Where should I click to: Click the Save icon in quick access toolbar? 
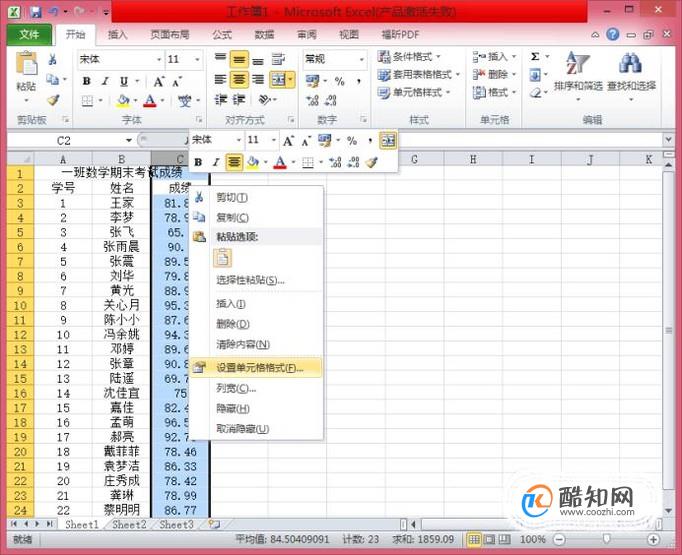35,12
